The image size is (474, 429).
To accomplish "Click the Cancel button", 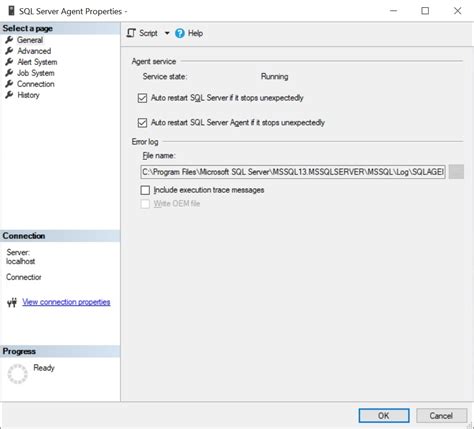I will click(x=441, y=416).
